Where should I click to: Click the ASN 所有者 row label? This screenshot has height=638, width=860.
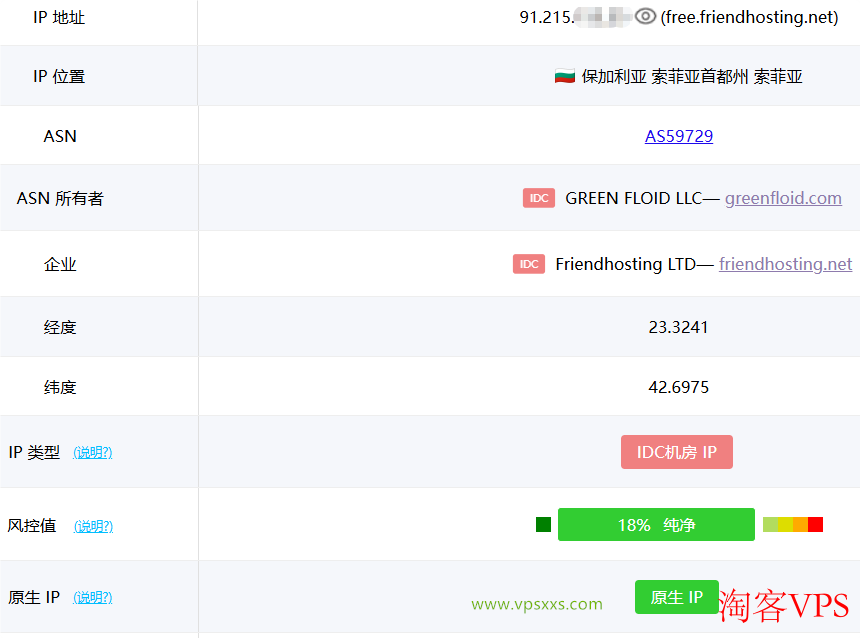[x=60, y=198]
